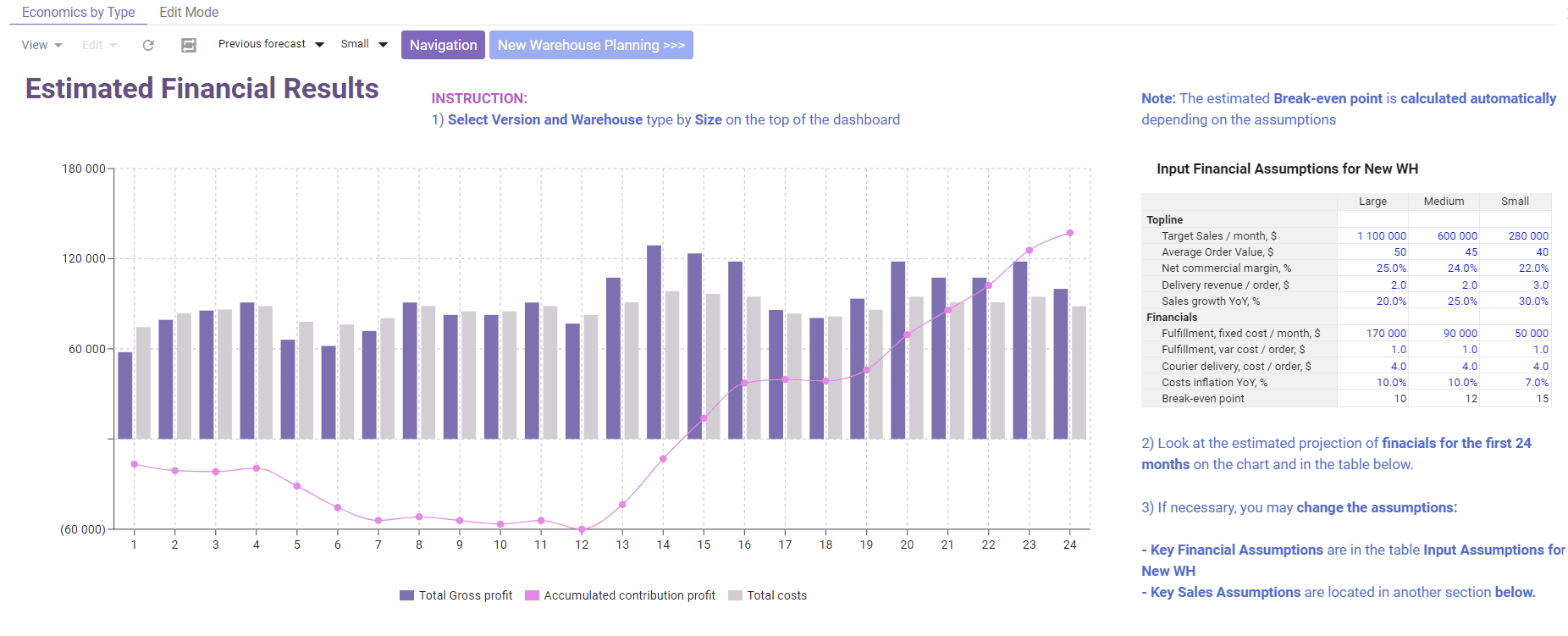Expand the Small warehouse size dropdown
The image size is (1568, 636).
364,44
